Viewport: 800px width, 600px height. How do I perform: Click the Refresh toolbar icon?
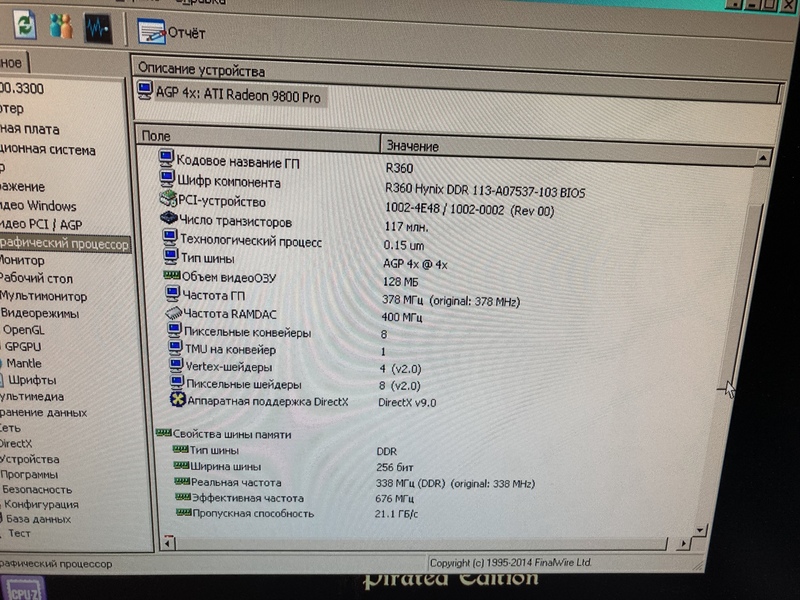point(24,26)
